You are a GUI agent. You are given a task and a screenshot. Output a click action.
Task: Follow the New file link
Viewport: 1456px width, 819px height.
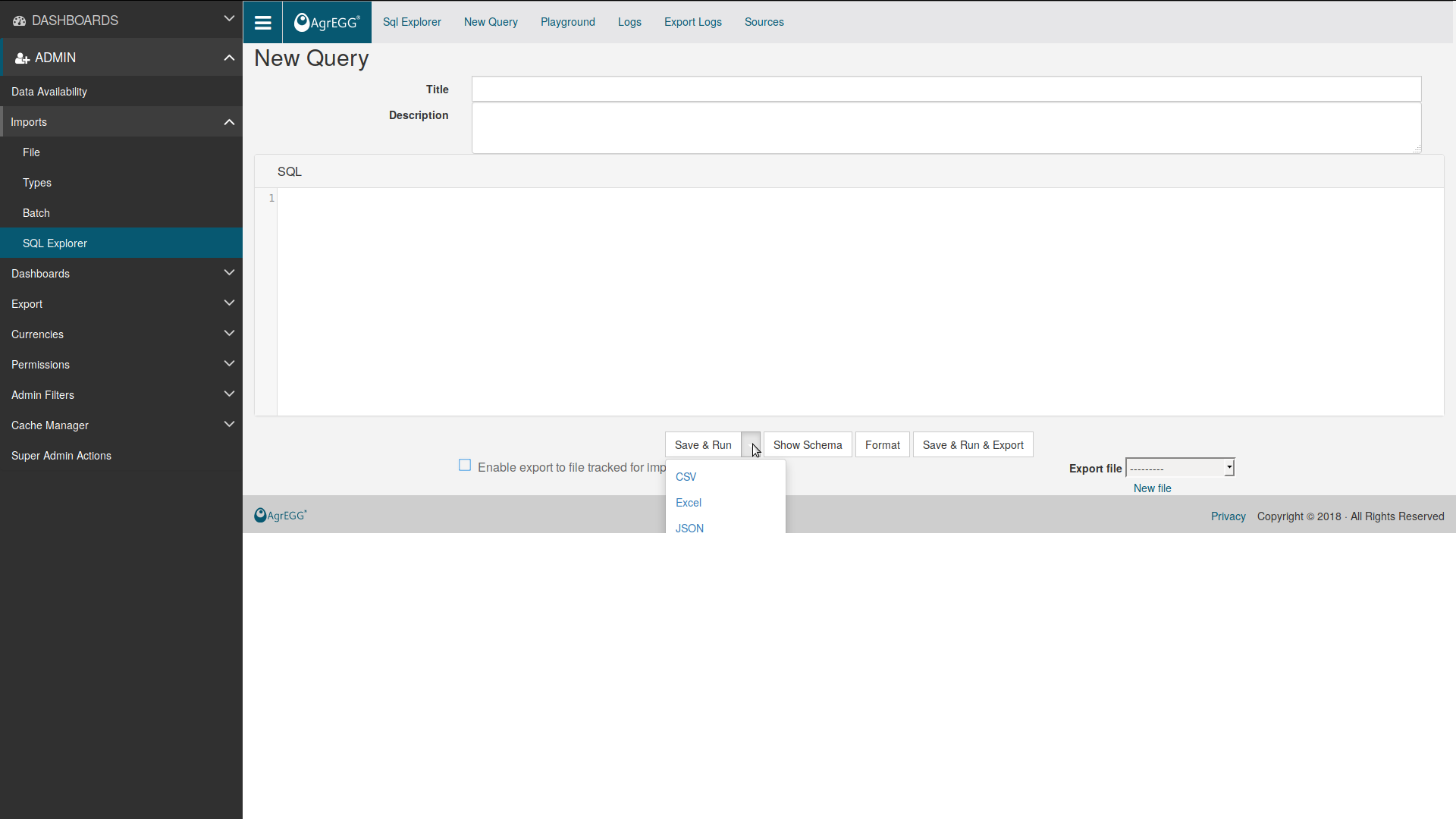click(1152, 488)
